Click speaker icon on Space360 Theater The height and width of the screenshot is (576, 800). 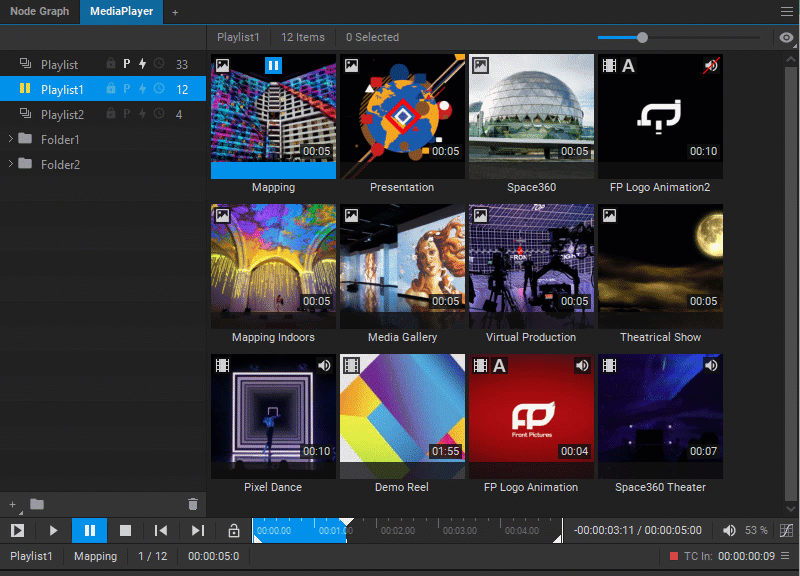click(711, 365)
